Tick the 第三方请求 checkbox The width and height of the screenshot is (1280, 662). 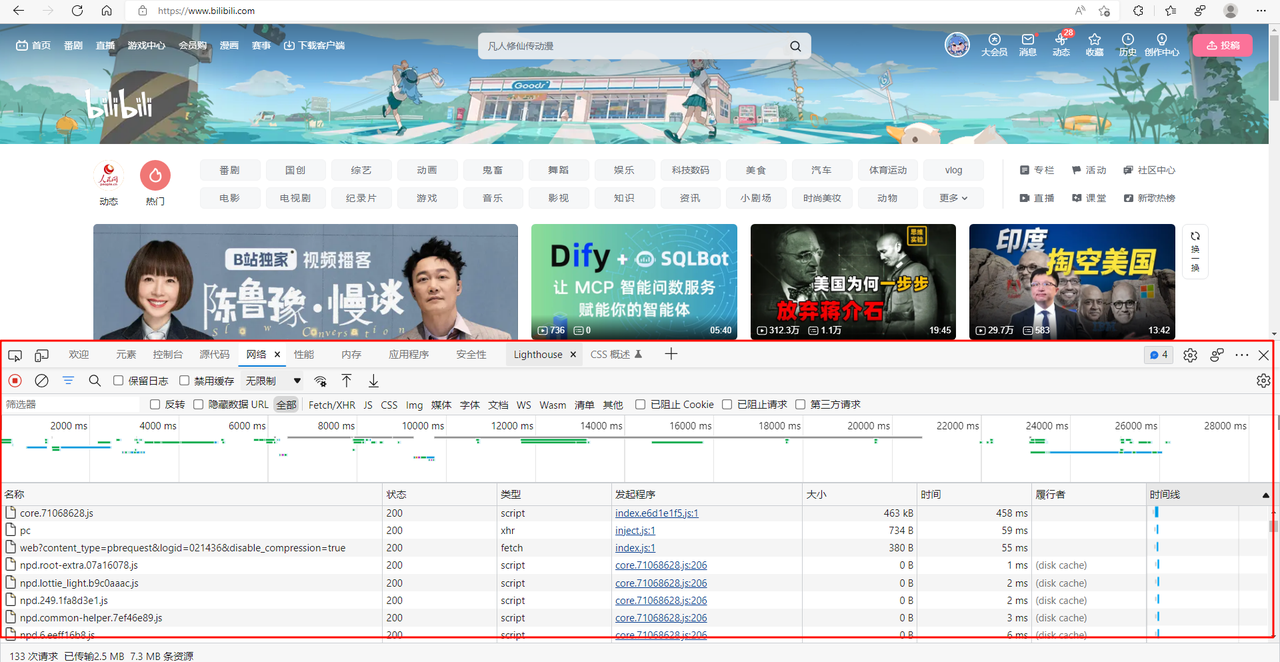801,405
